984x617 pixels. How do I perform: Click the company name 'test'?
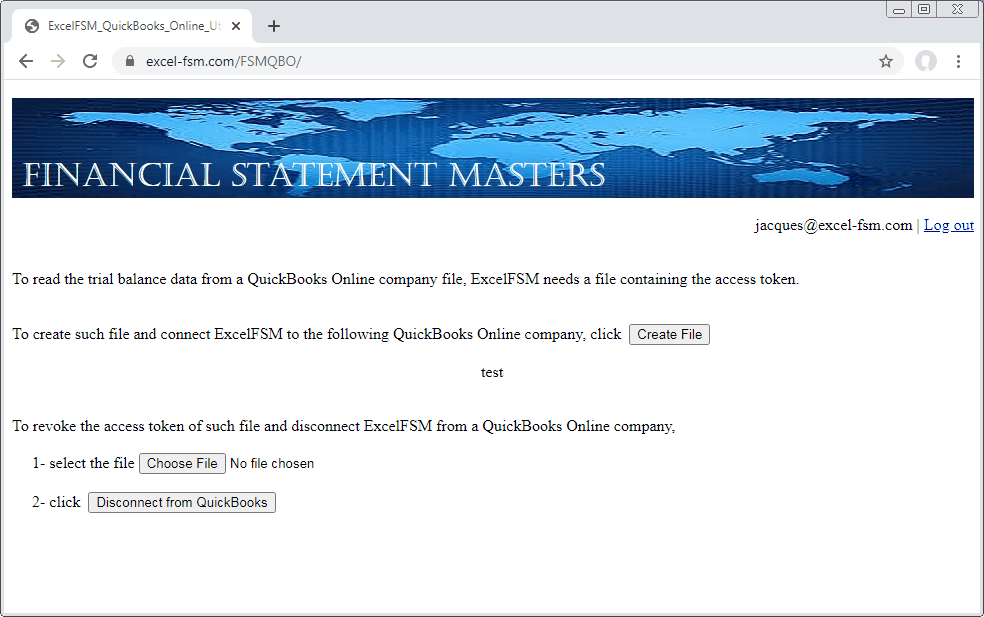tap(492, 372)
